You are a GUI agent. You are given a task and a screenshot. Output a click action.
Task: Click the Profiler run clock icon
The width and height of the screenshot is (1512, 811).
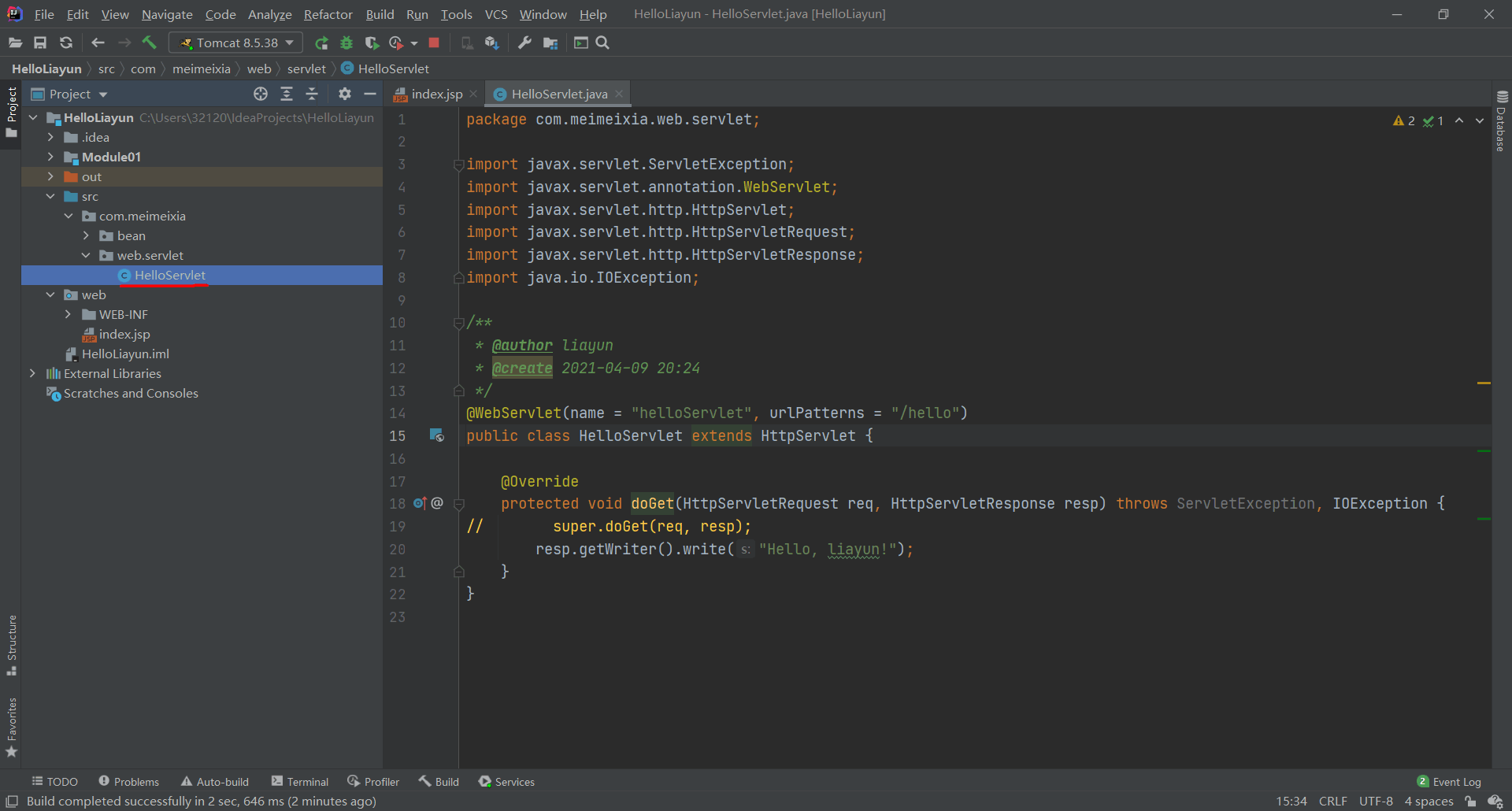coord(397,43)
